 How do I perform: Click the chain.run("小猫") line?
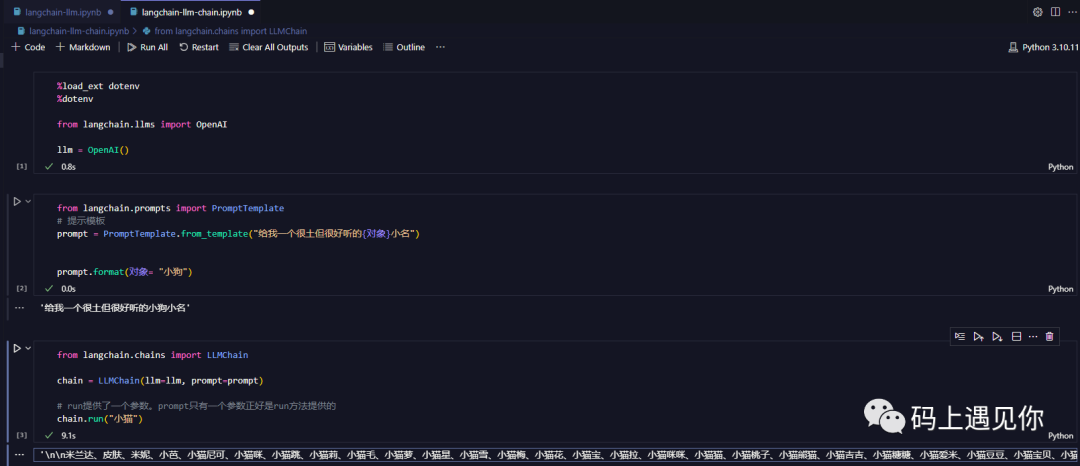99,419
